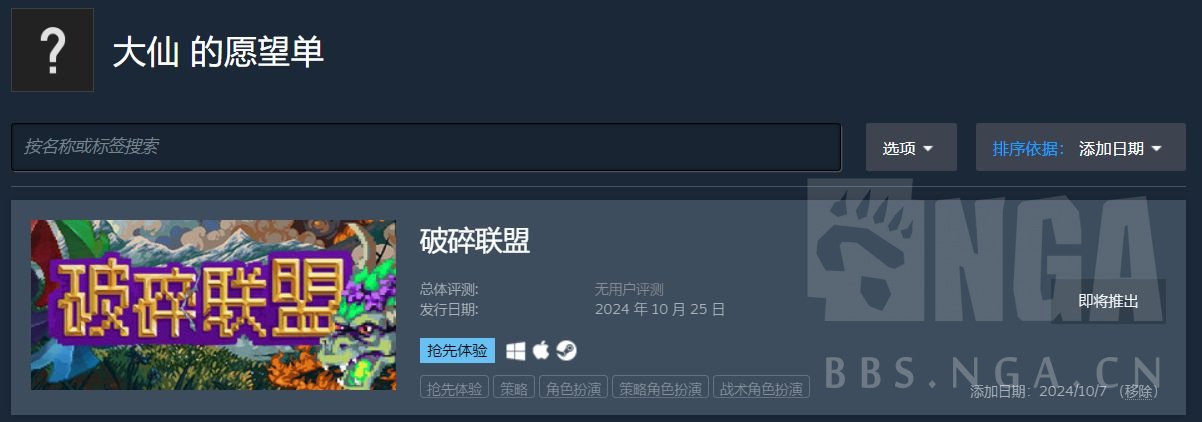Click the Windows platform icon
This screenshot has height=422, width=1202.
(516, 351)
